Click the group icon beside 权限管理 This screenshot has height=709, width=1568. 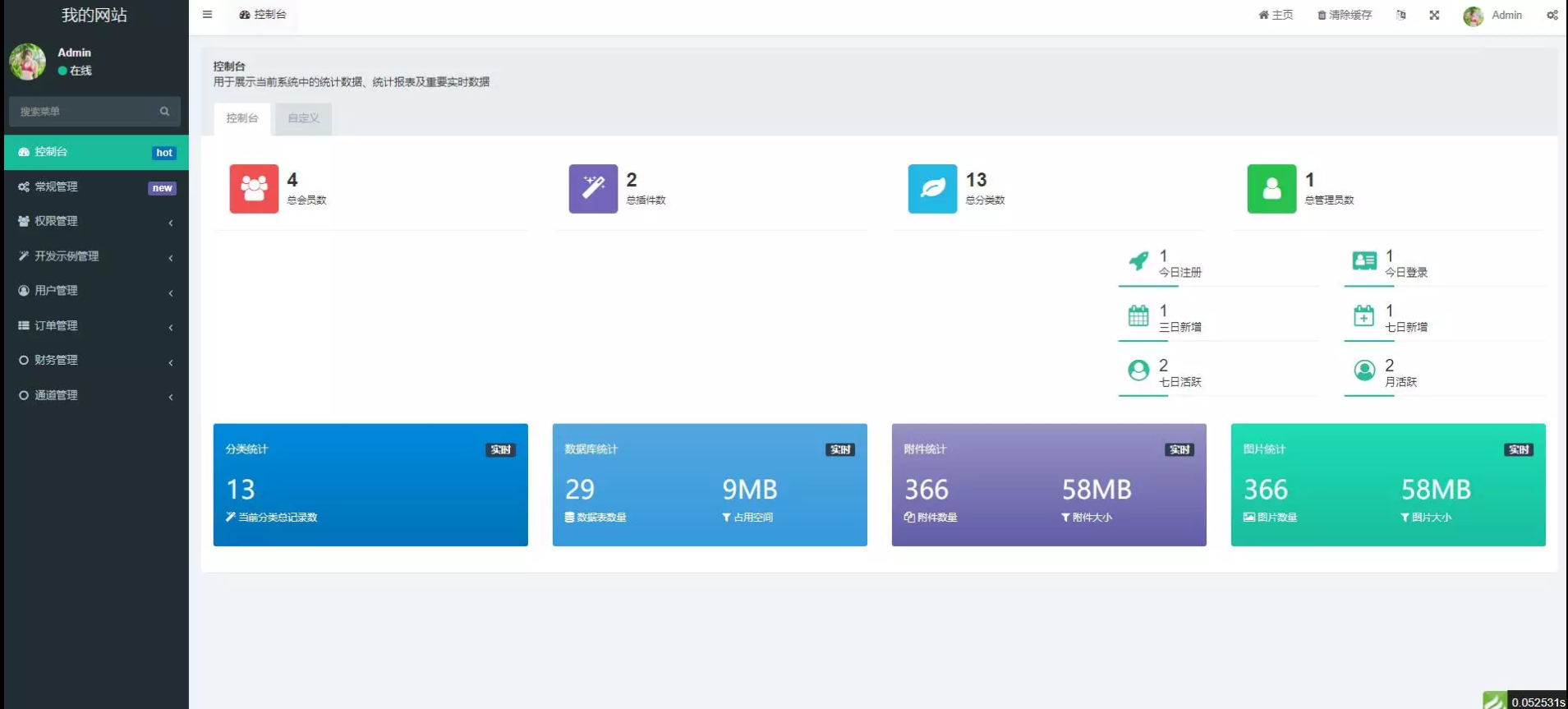click(x=24, y=221)
